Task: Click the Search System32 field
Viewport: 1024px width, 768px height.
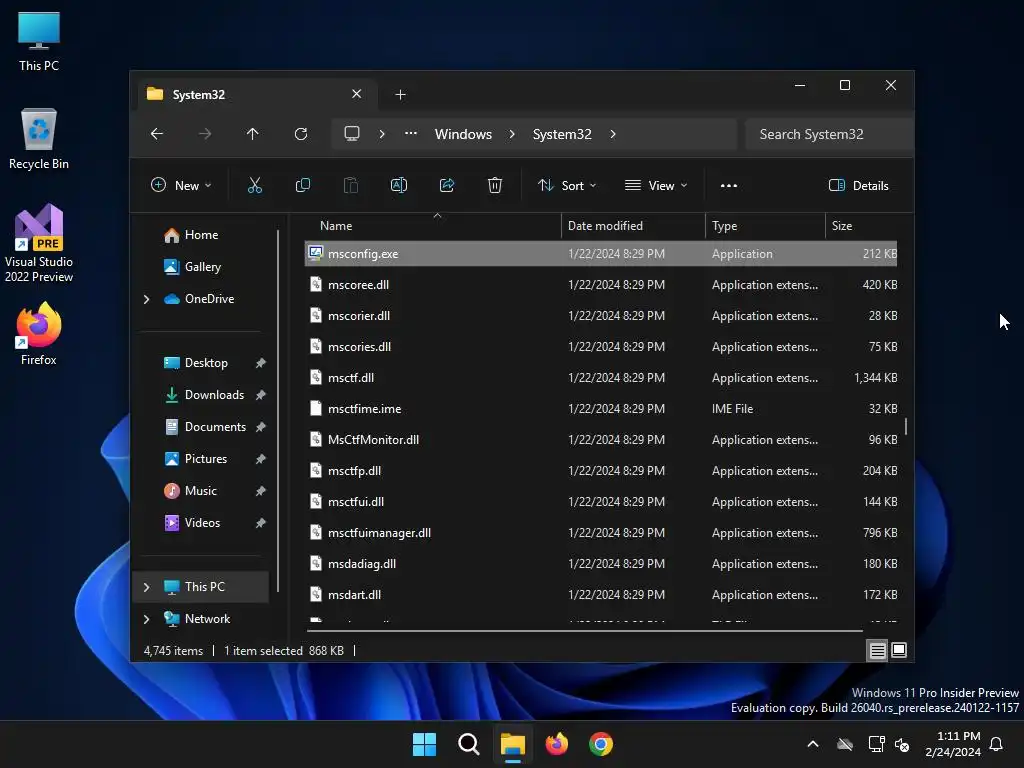Action: [829, 134]
